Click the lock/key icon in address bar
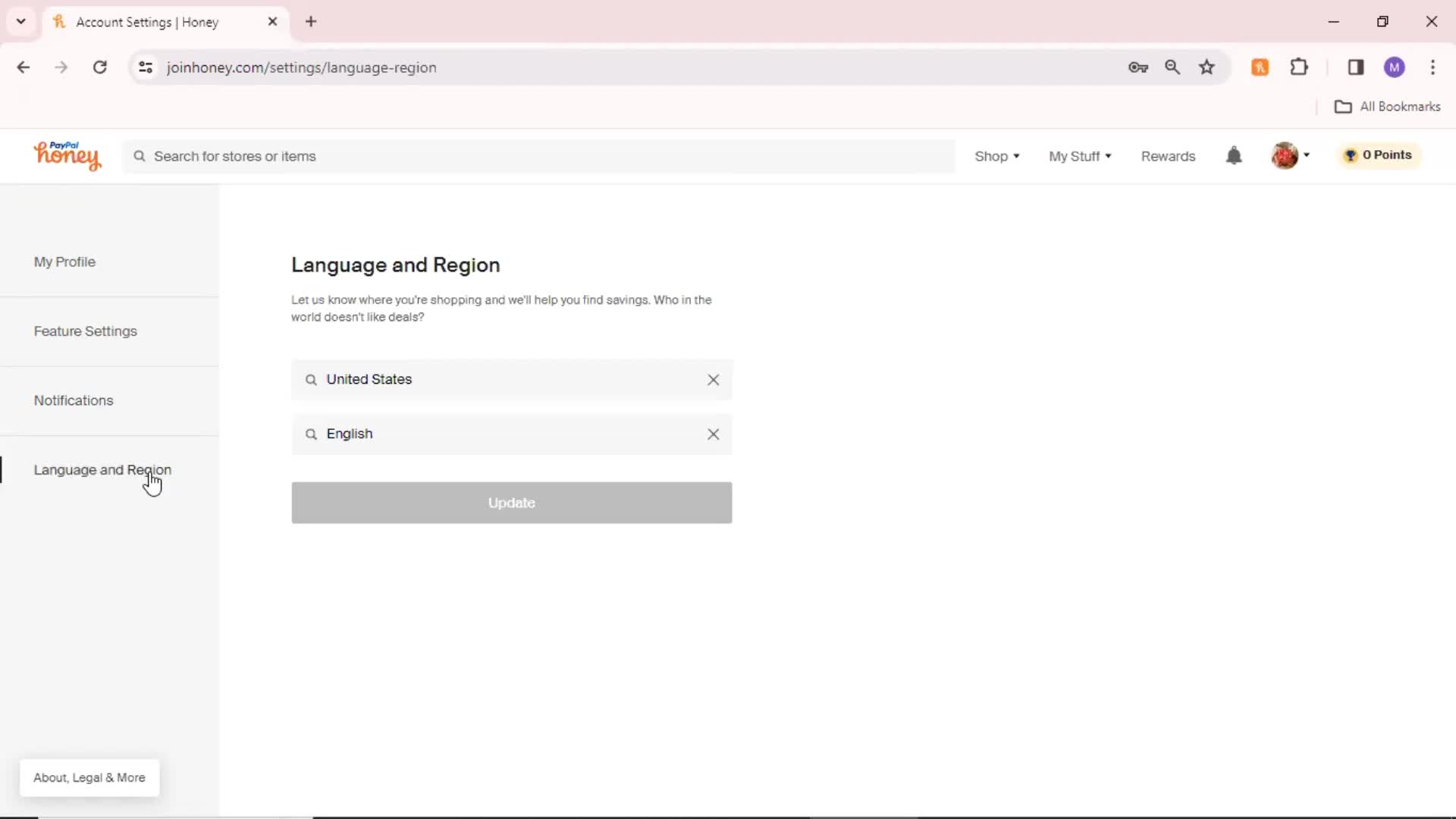 (x=1138, y=67)
